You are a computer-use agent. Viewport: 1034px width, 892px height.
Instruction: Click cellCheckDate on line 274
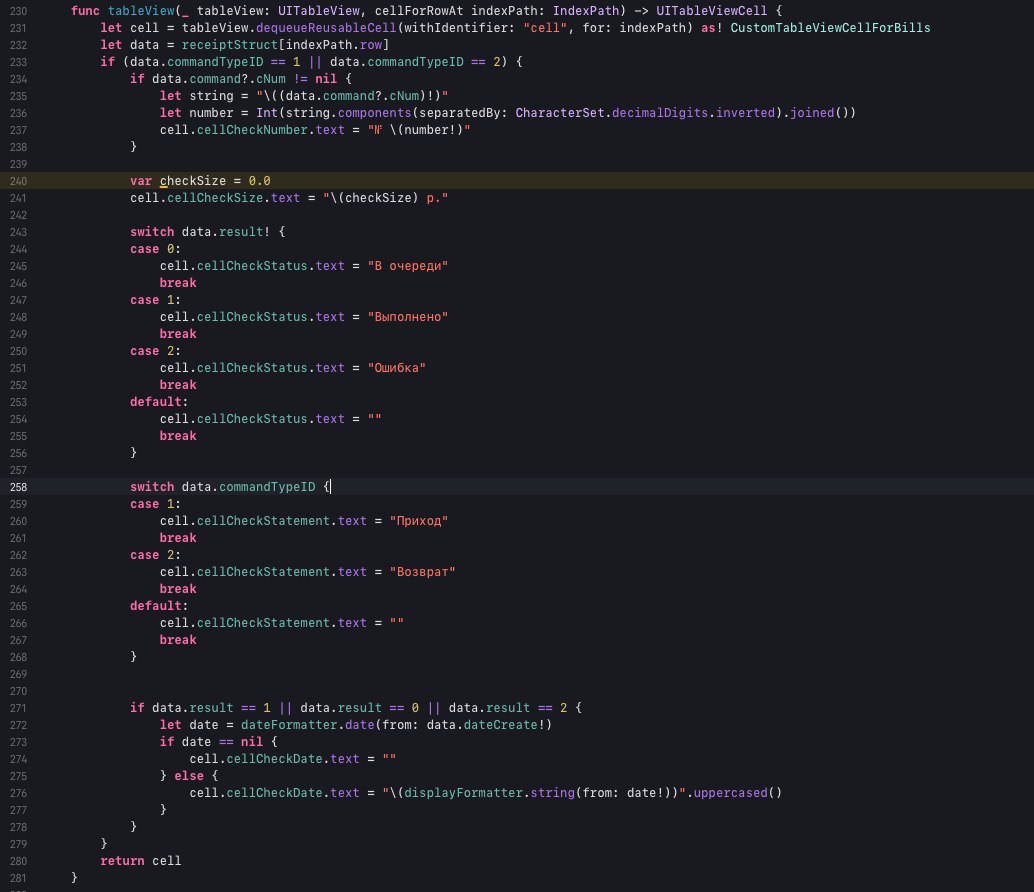[274, 759]
